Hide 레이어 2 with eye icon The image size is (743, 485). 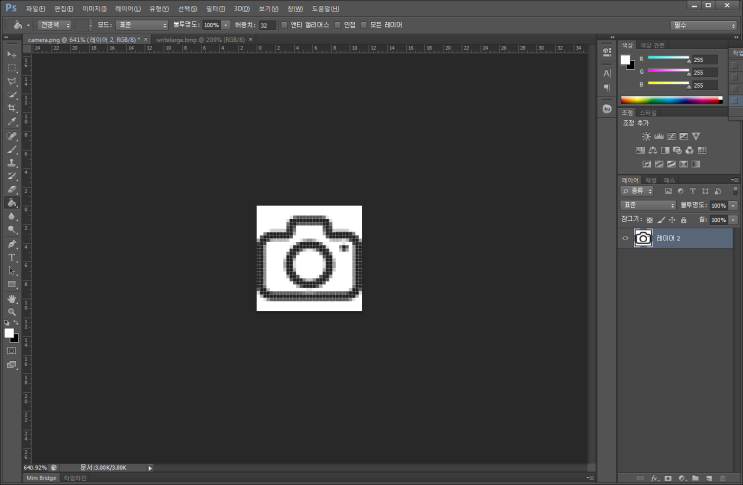[x=625, y=238]
